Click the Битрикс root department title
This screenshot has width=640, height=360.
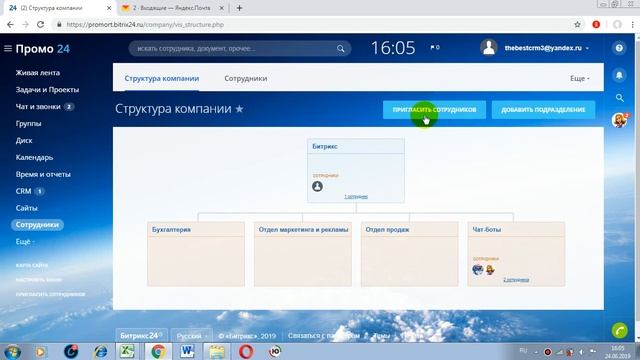click(x=325, y=146)
